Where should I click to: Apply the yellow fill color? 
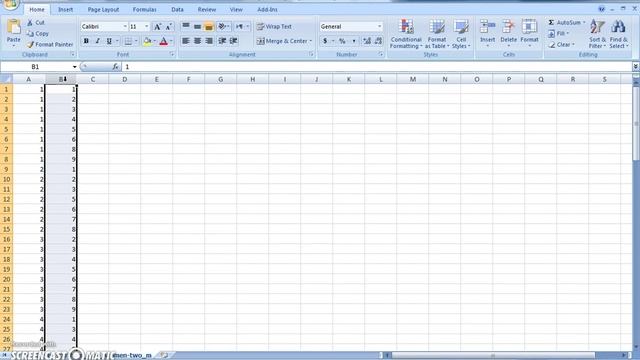(147, 41)
